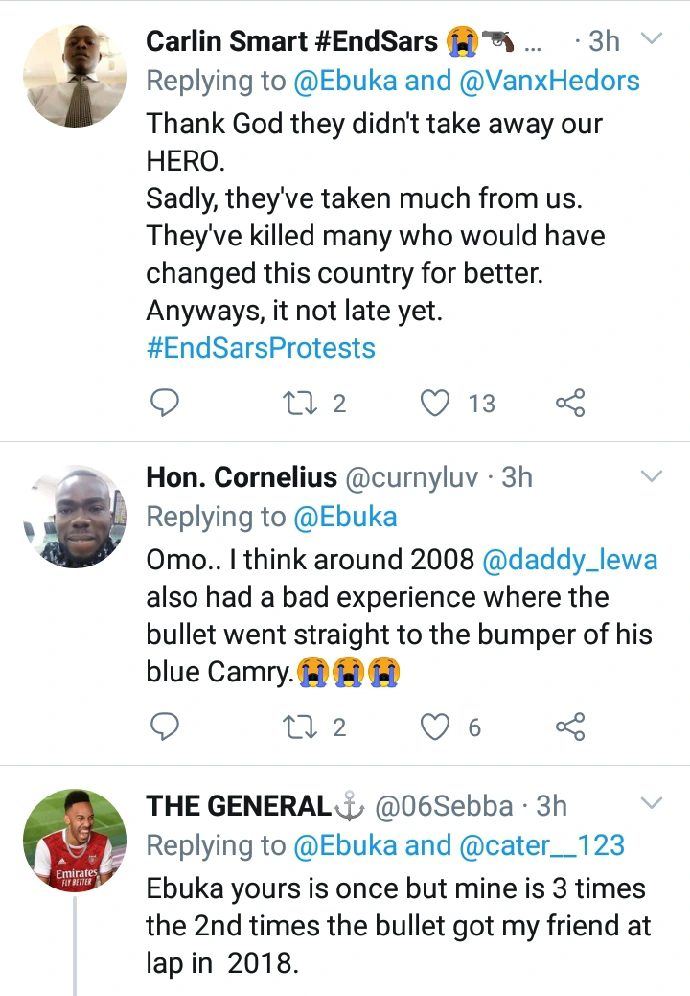Open options dropdown on Carlin Smart's tweet
This screenshot has width=690, height=996.
point(651,40)
